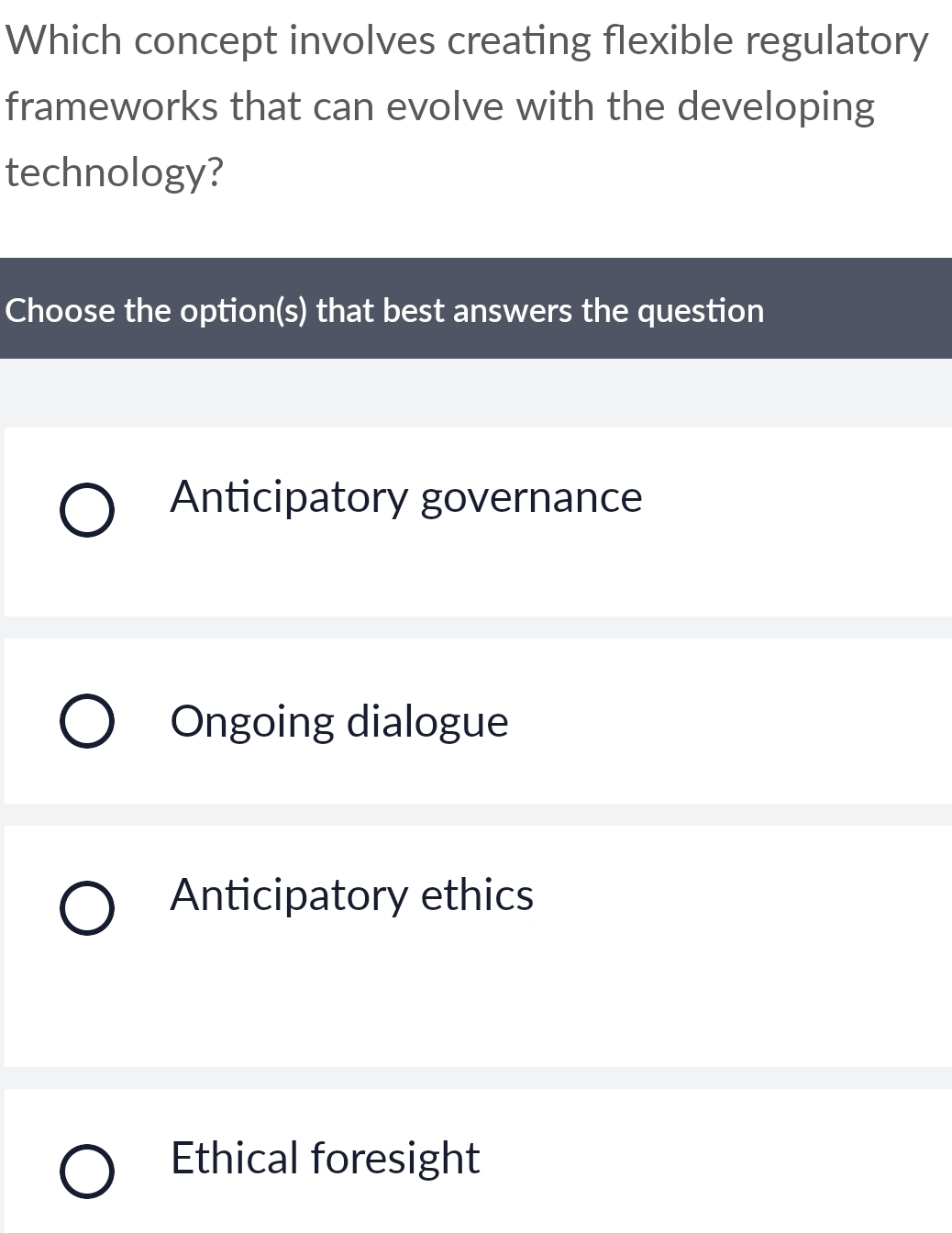Click the gray gap above the first option

click(x=476, y=393)
